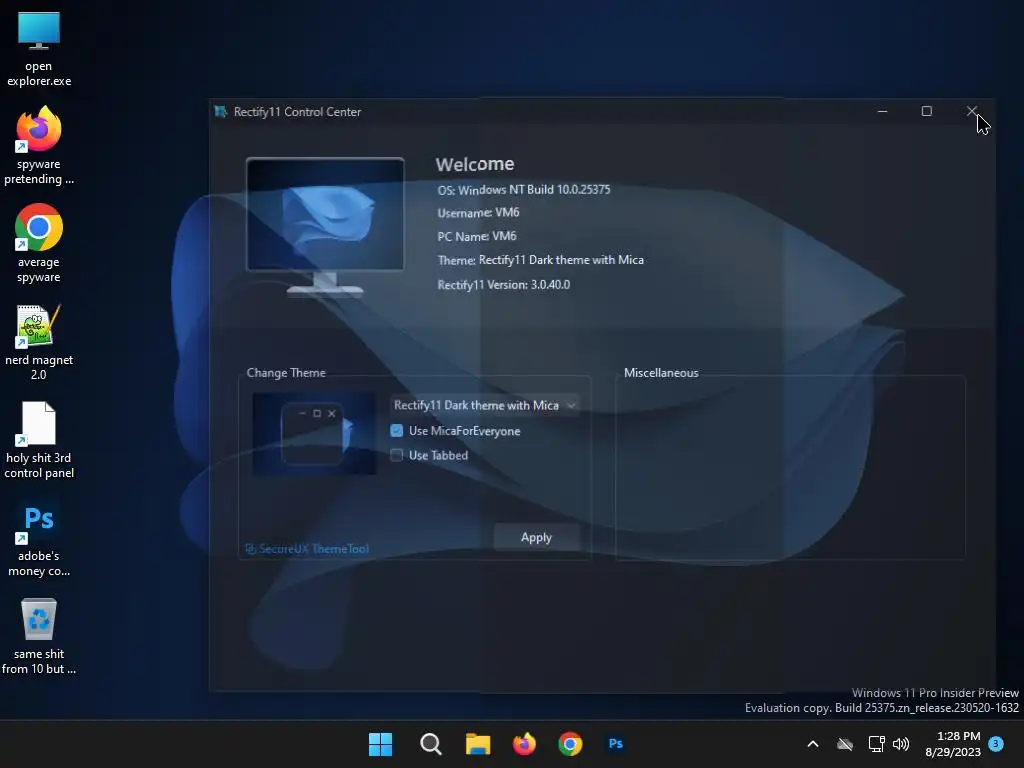Viewport: 1024px width, 768px height.
Task: Open the 'open explorer.exe' desktop icon
Action: click(x=39, y=50)
